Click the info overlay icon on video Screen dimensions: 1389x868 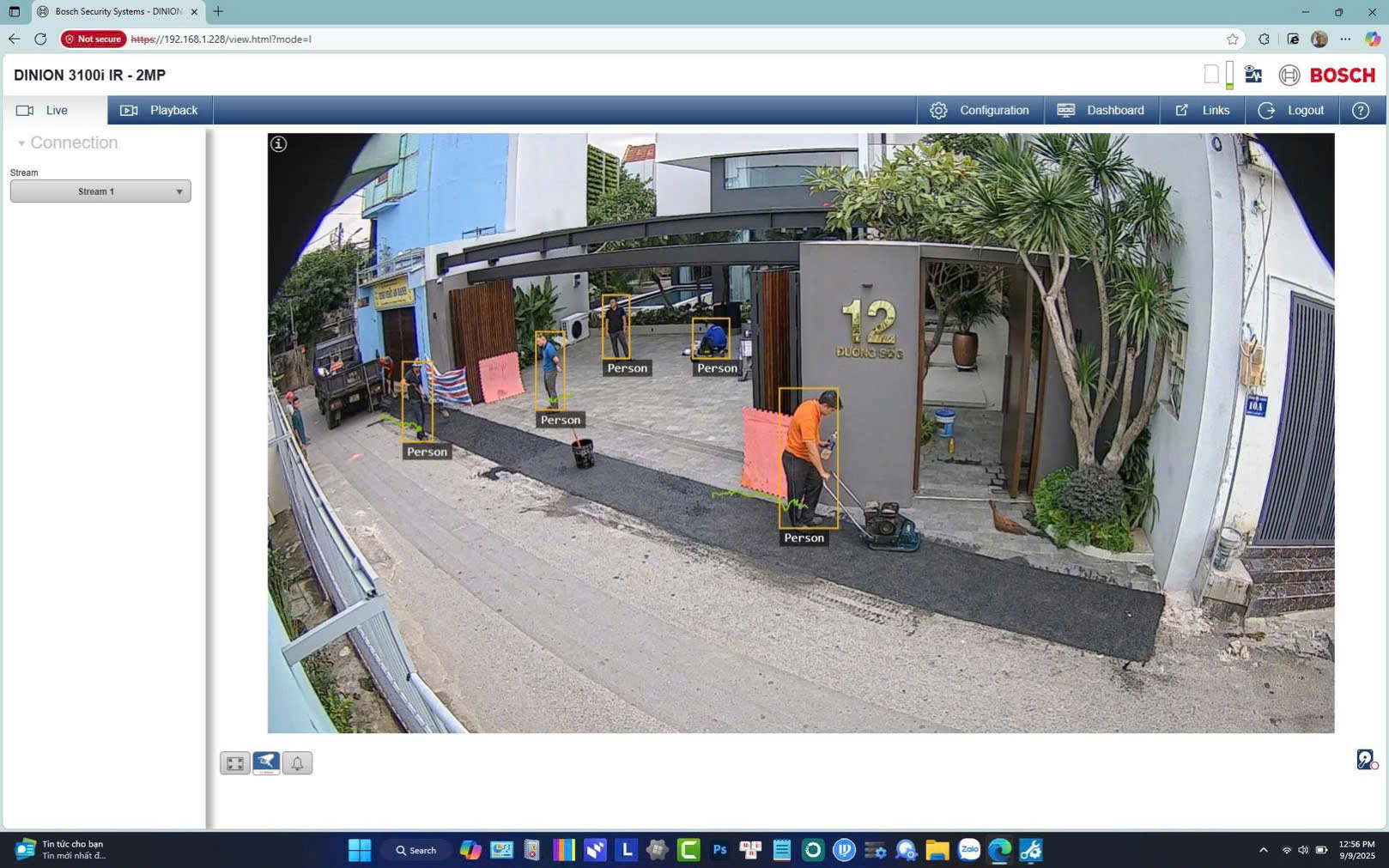[x=279, y=144]
